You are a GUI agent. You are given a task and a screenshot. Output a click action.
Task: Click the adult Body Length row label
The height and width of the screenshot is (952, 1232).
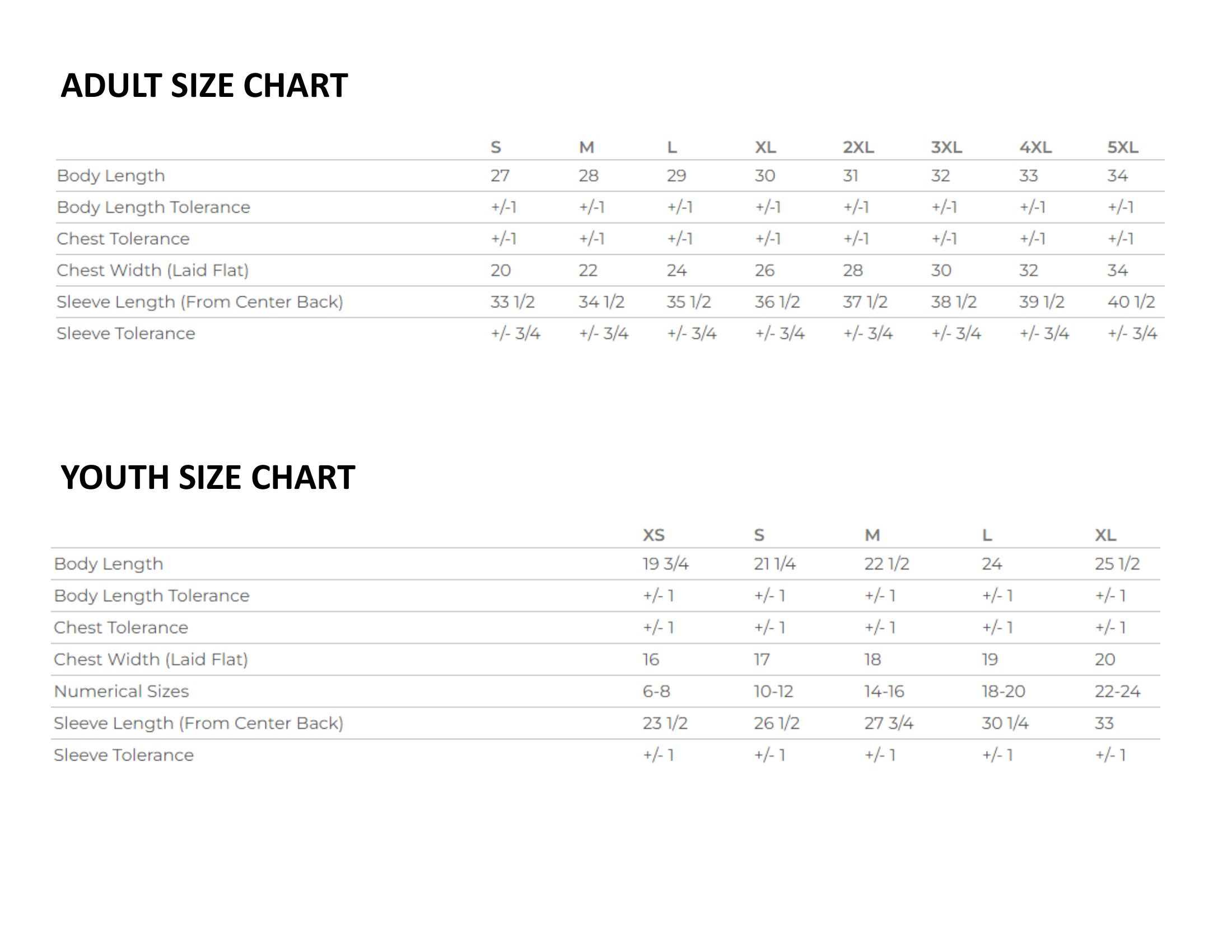pos(111,176)
